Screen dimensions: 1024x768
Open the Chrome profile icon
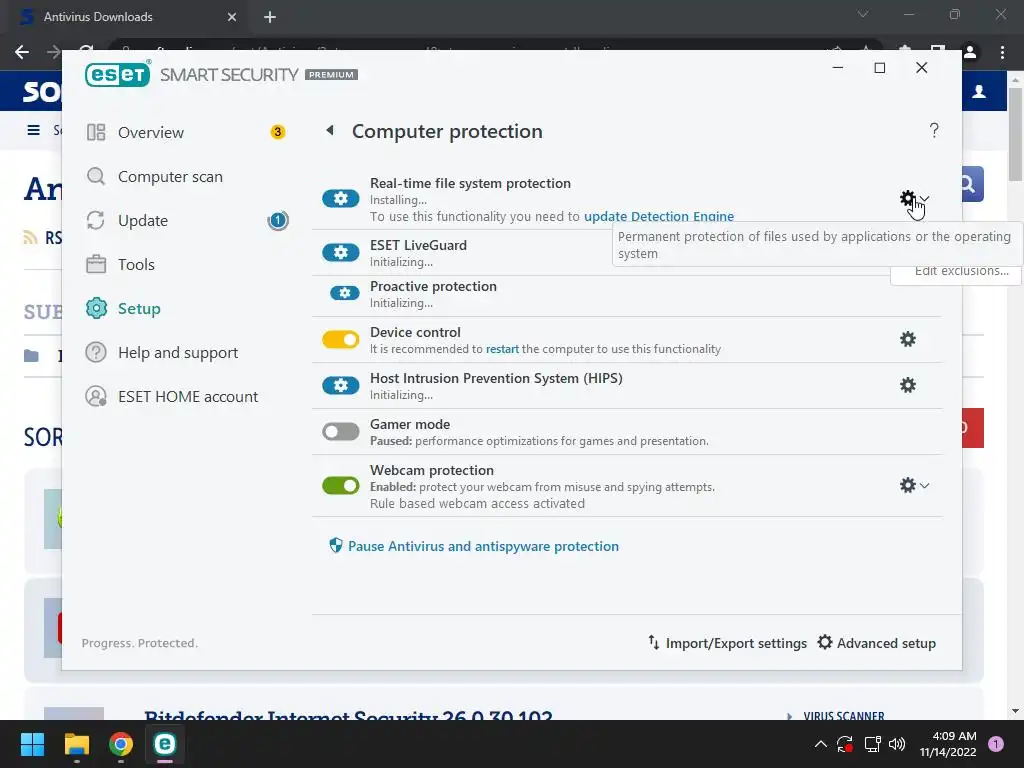pos(970,52)
